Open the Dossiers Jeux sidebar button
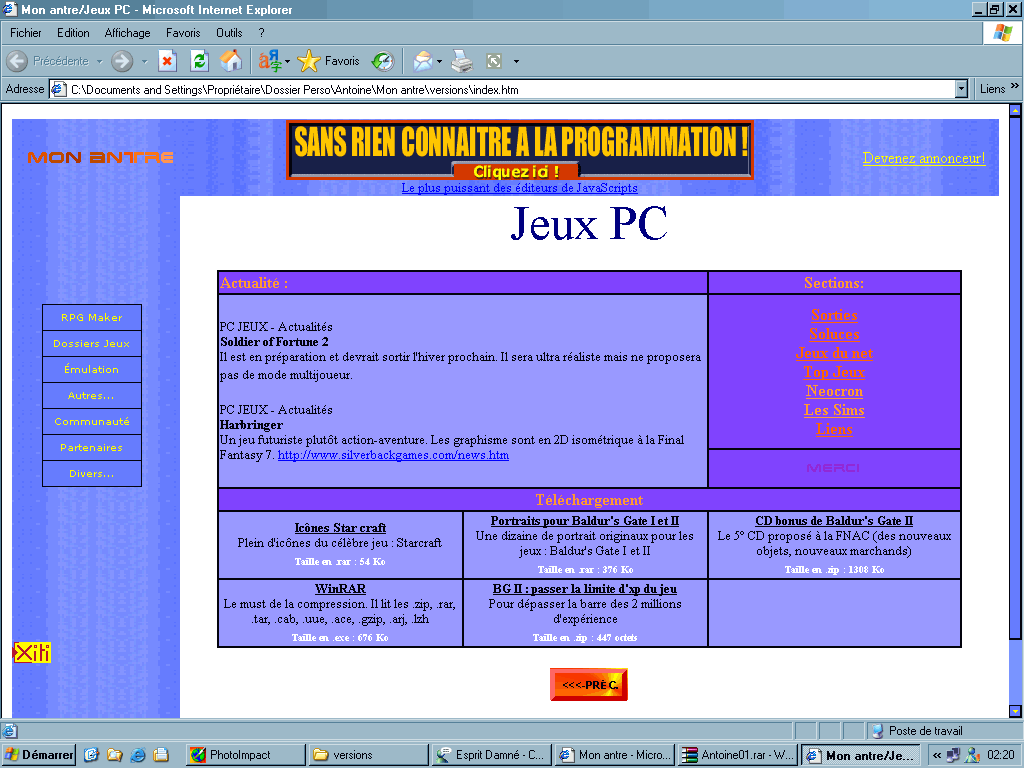This screenshot has height=768, width=1024. pos(92,344)
